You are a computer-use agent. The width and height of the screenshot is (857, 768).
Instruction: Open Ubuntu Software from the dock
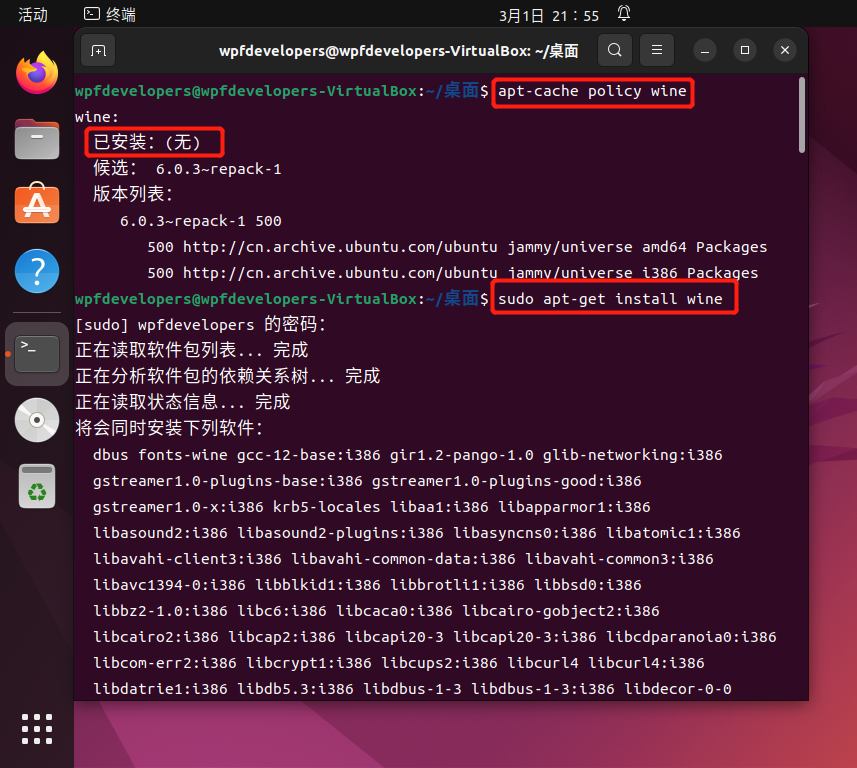click(37, 203)
